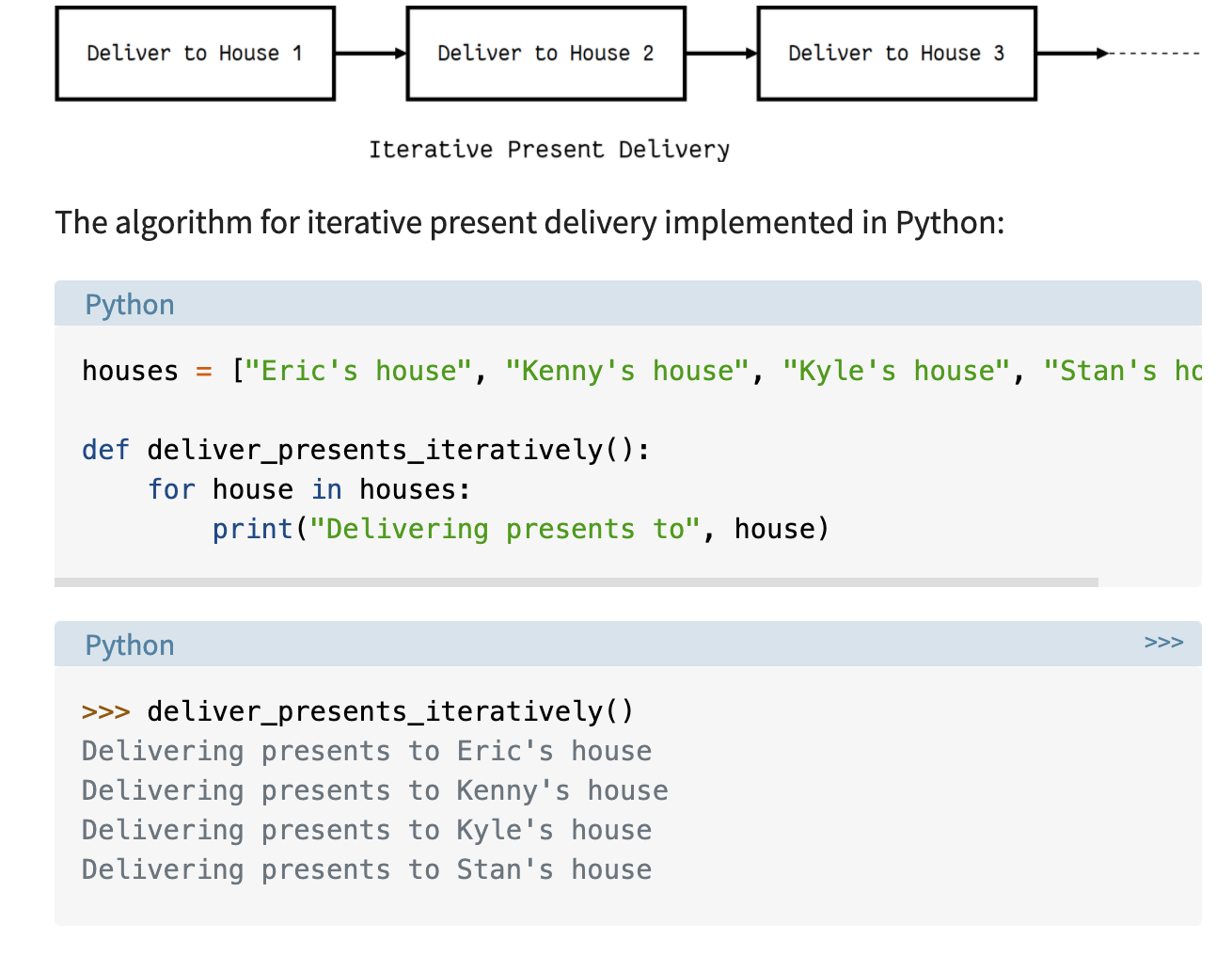Click the Python label on output block
Screen dimensions: 1232x956
(x=129, y=645)
